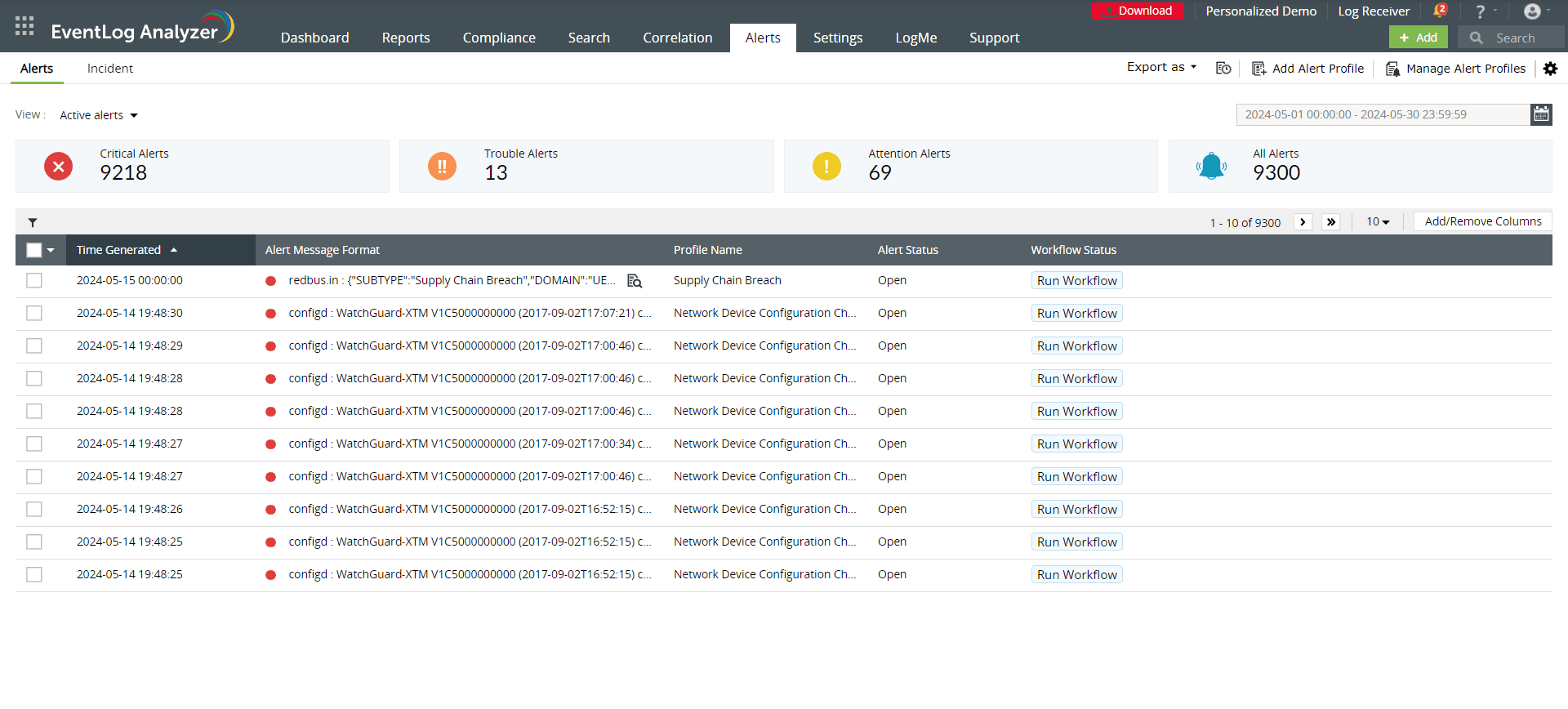1568x709 pixels.
Task: Run Workflow for Supply Chain Breach alert
Action: (1076, 281)
